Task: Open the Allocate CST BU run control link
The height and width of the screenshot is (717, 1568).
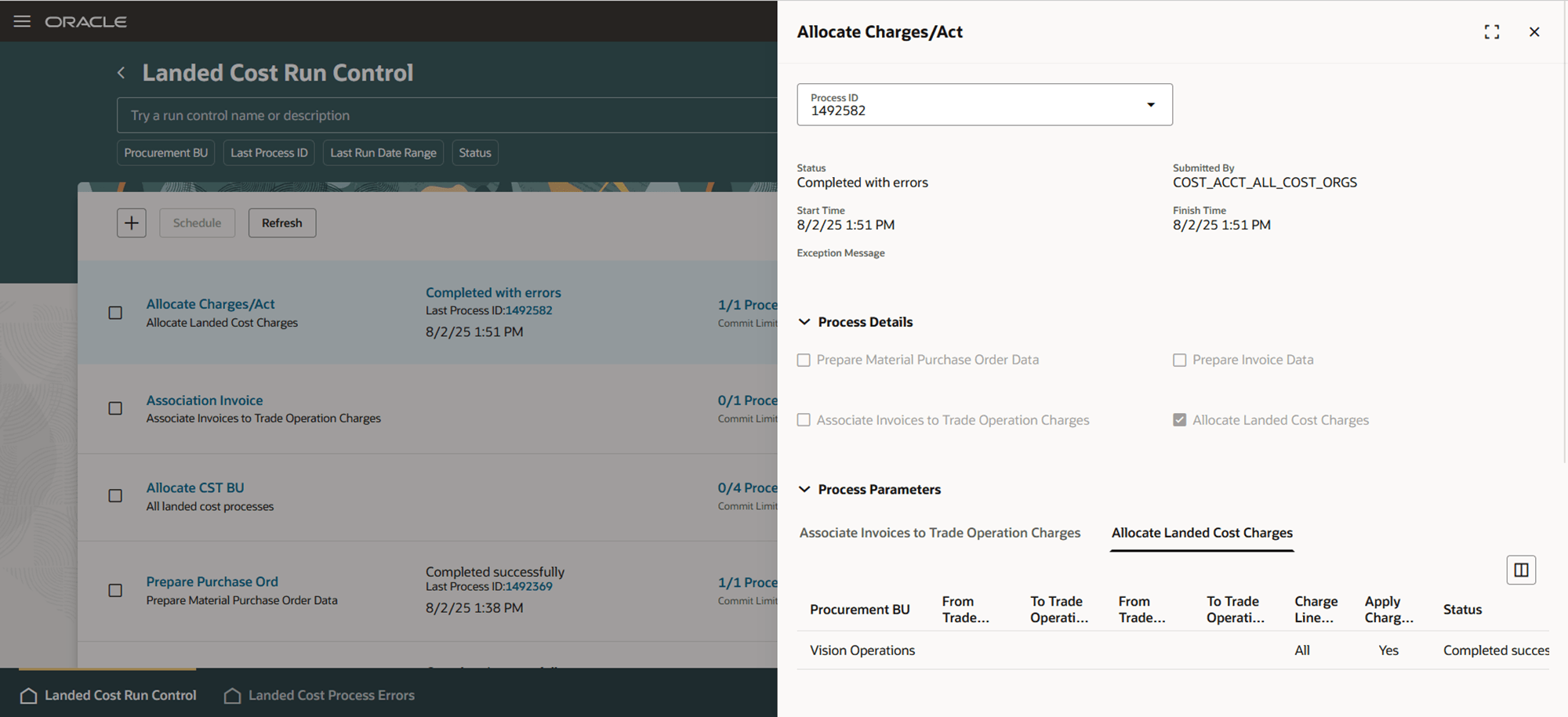Action: coord(195,487)
